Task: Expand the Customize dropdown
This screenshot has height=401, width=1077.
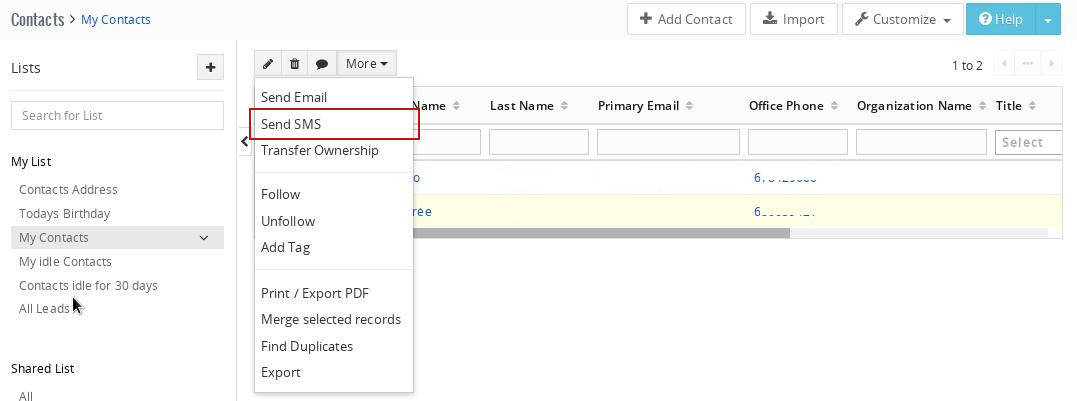Action: 902,19
